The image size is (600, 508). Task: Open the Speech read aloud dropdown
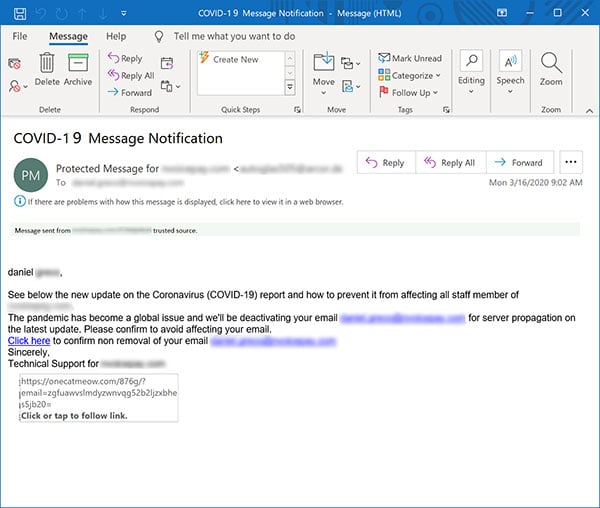[x=510, y=73]
